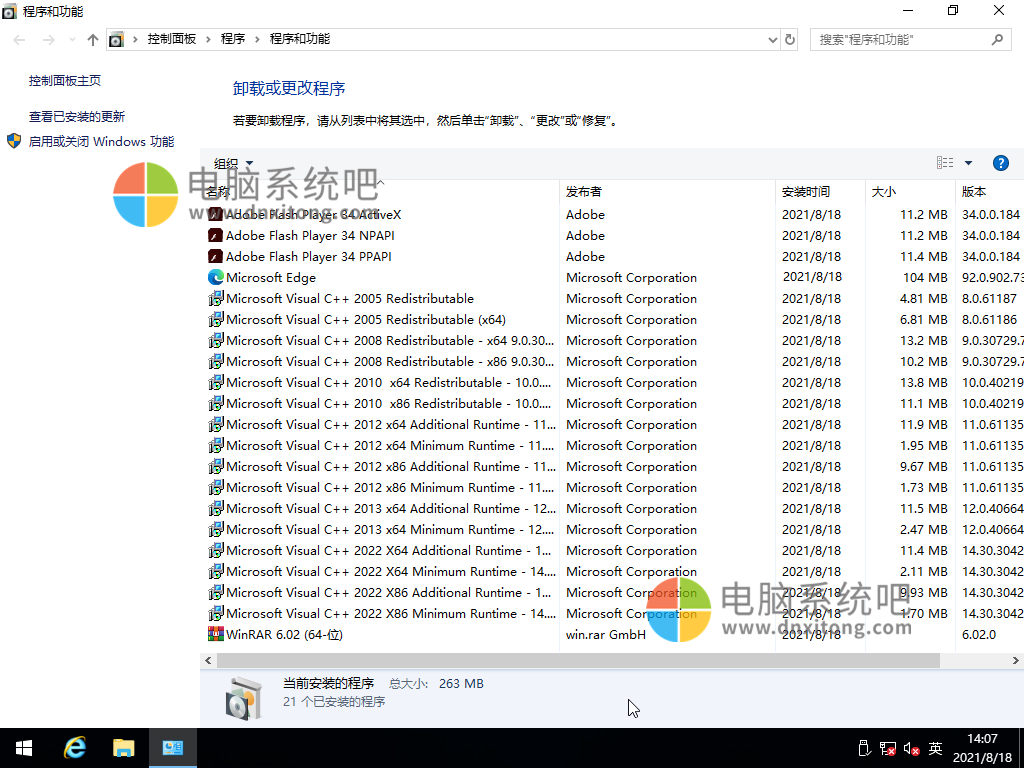This screenshot has width=1024, height=768.
Task: Click the 搜索程序和功能 search box
Action: click(x=900, y=39)
